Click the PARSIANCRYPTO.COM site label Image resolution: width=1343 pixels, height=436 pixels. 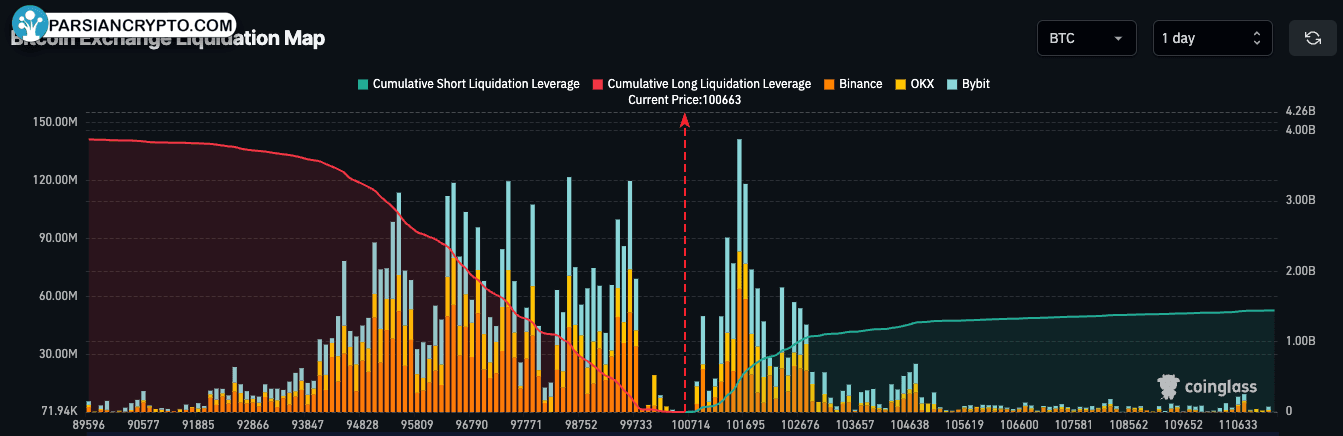(141, 24)
